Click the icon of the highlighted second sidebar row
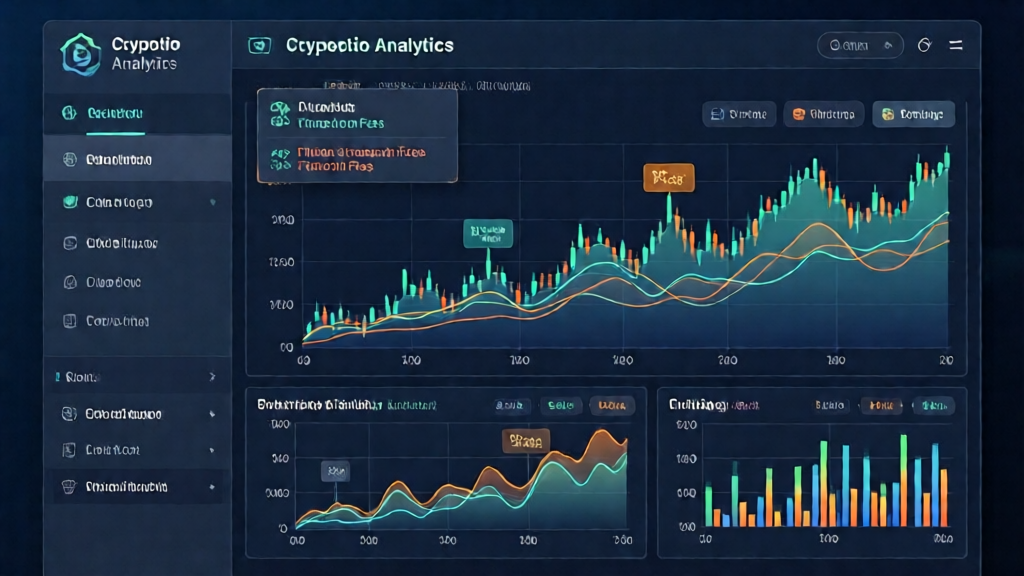 pyautogui.click(x=70, y=159)
